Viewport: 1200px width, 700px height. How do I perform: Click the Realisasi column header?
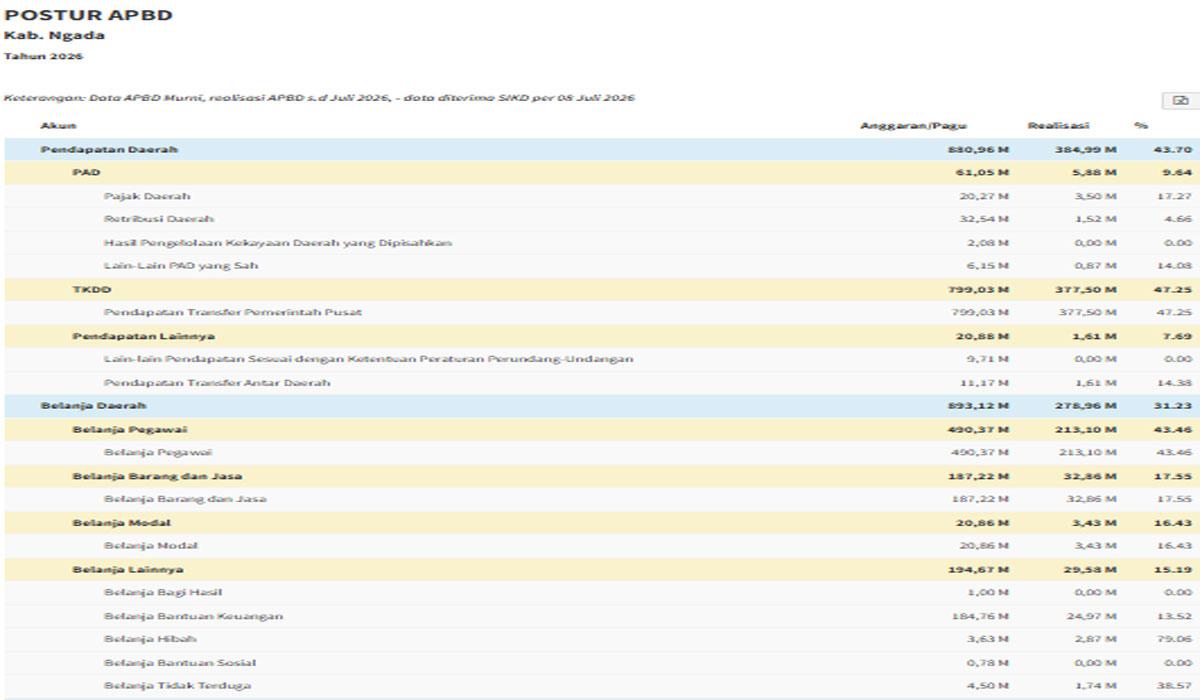tap(1058, 126)
